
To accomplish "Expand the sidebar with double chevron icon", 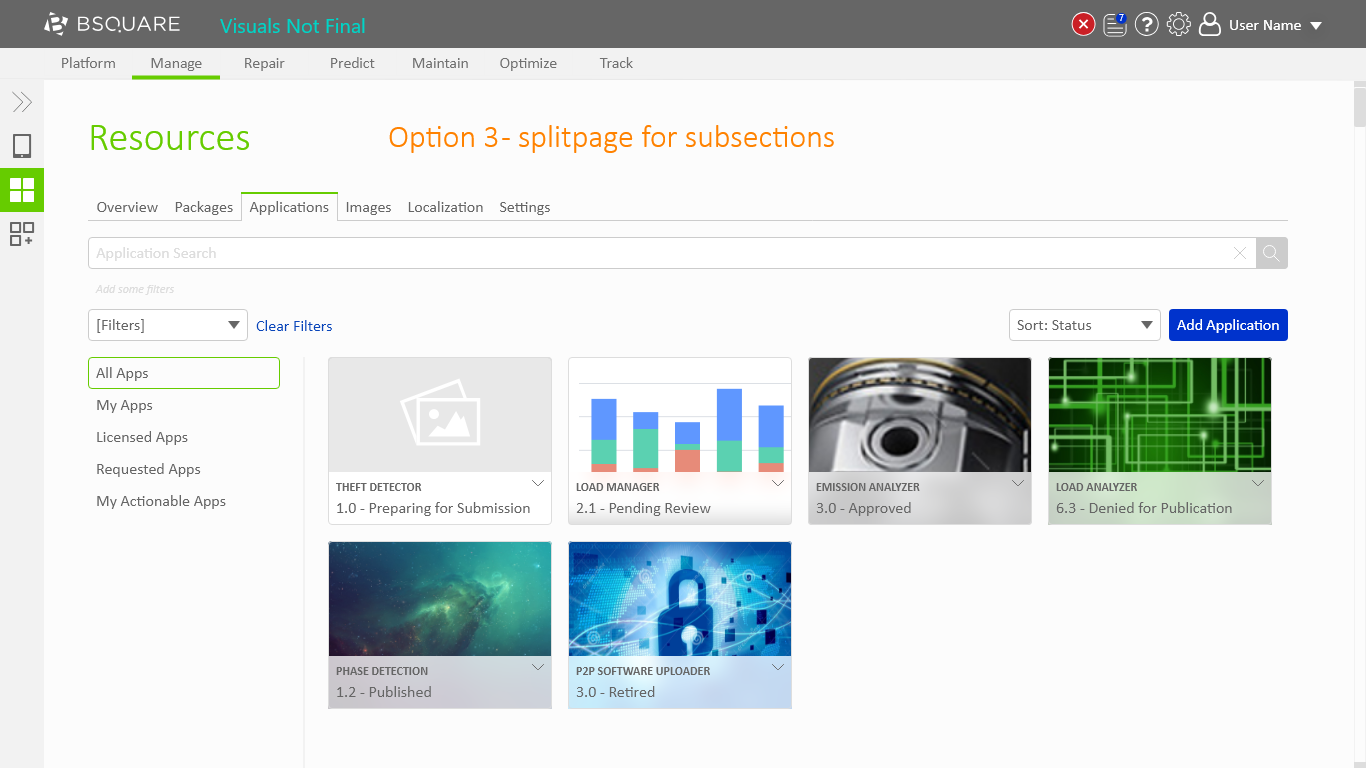I will 22,102.
